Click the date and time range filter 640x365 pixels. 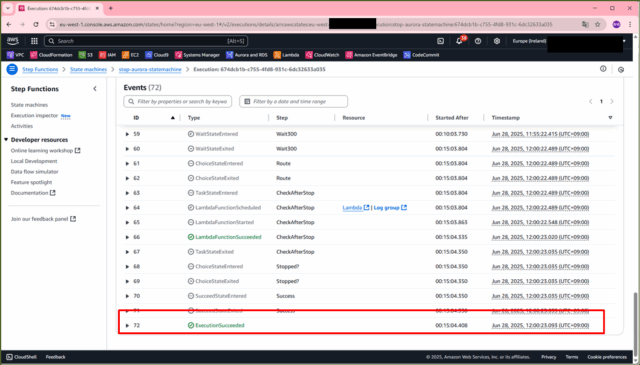point(293,101)
